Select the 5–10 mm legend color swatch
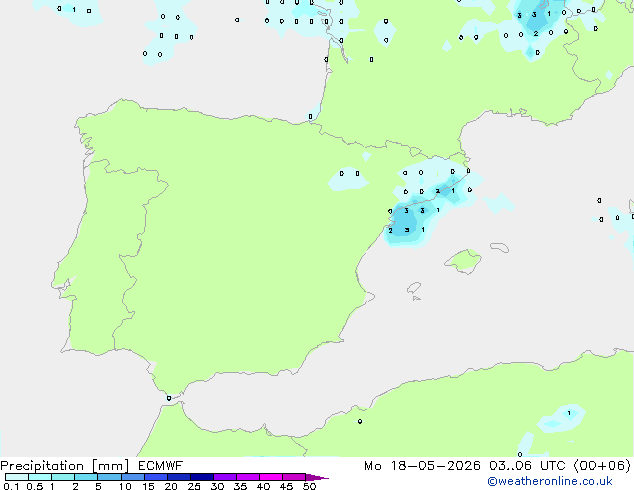The height and width of the screenshot is (490, 634). point(109,477)
